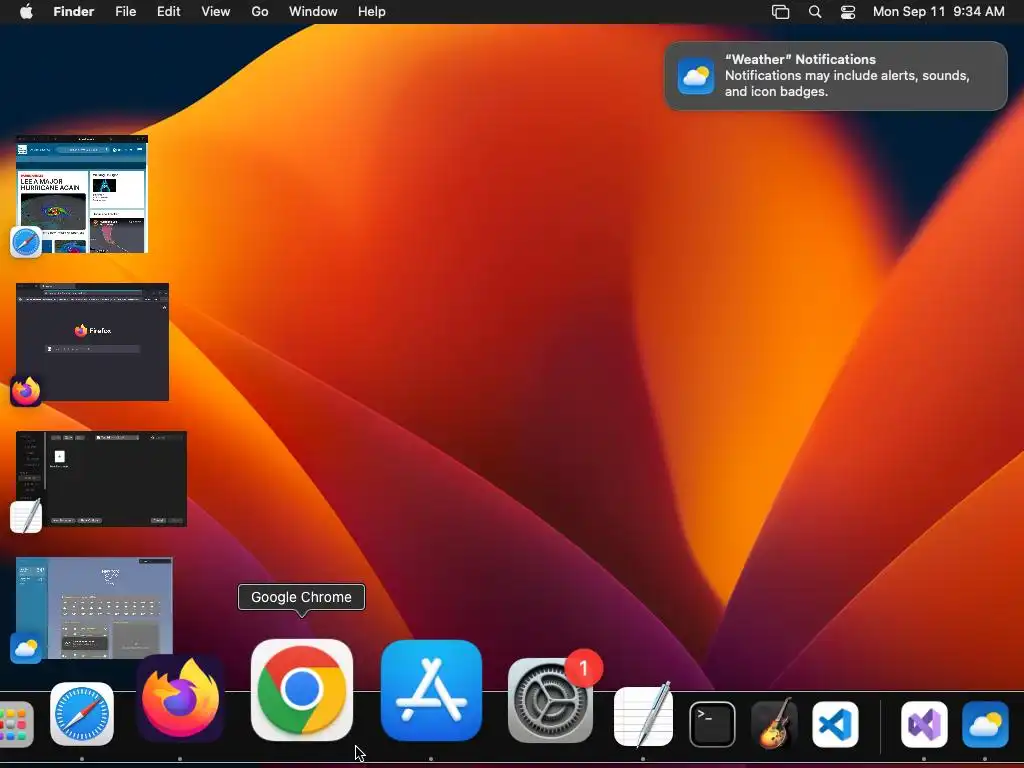
Task: Click the Firefox Stage Manager app icon
Action: point(26,391)
